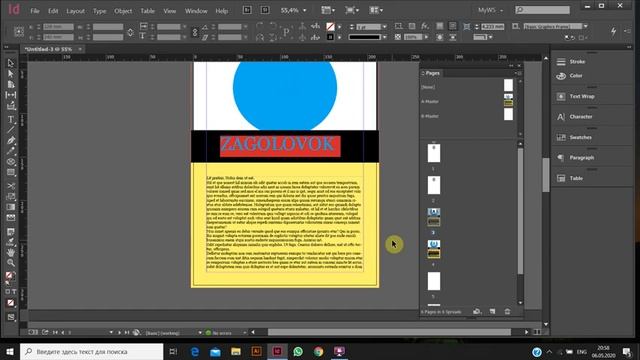Viewport: 640px width, 360px height.
Task: Toggle the reference point locator grid
Action: coord(19,32)
